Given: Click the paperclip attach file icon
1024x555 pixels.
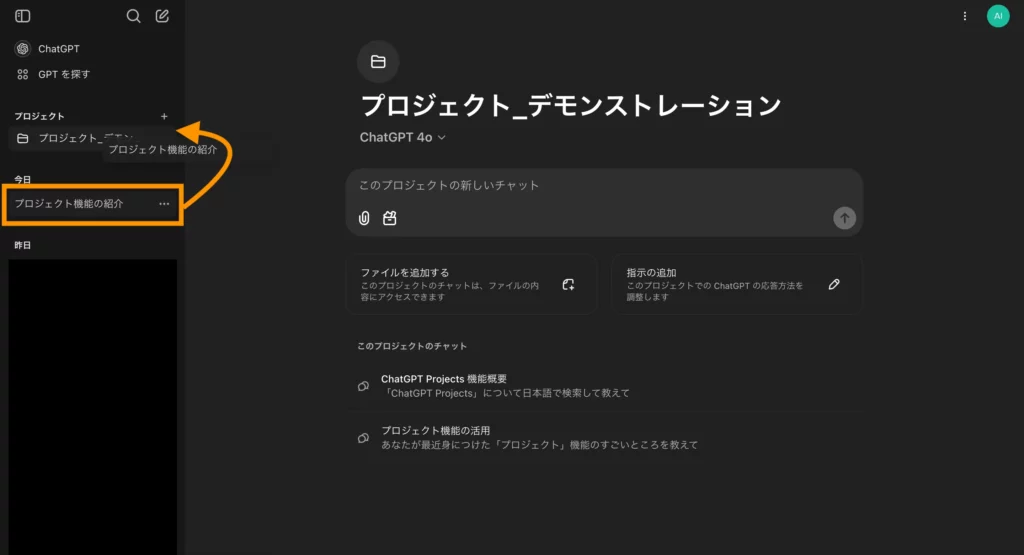Looking at the screenshot, I should point(365,218).
